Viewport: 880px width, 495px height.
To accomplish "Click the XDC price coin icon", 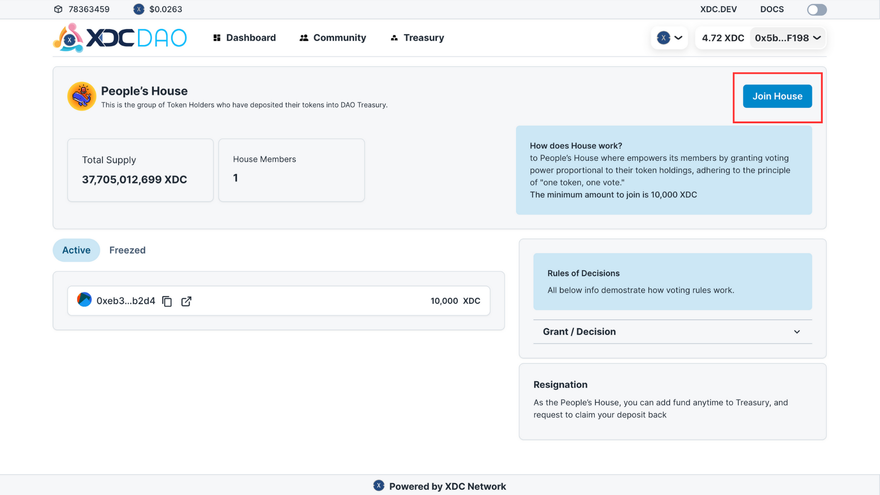I will point(139,9).
